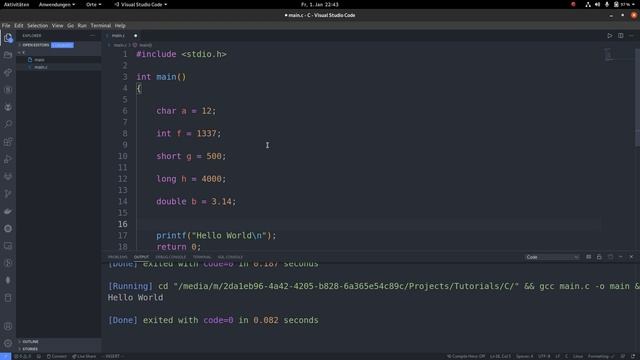Open the Anwendungen applications menu
Screen dimensions: 640x360
click(57, 4)
